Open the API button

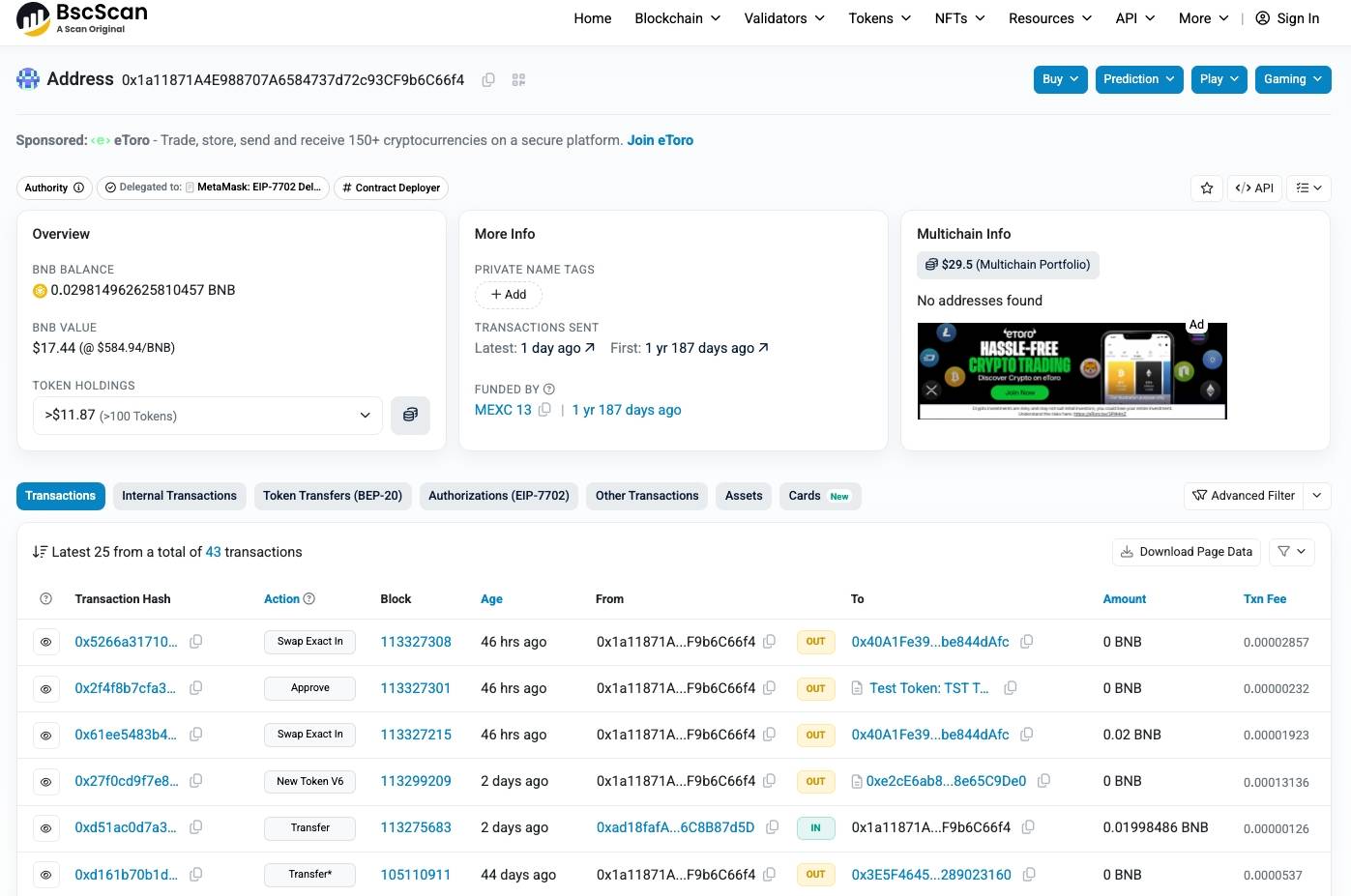click(1255, 188)
